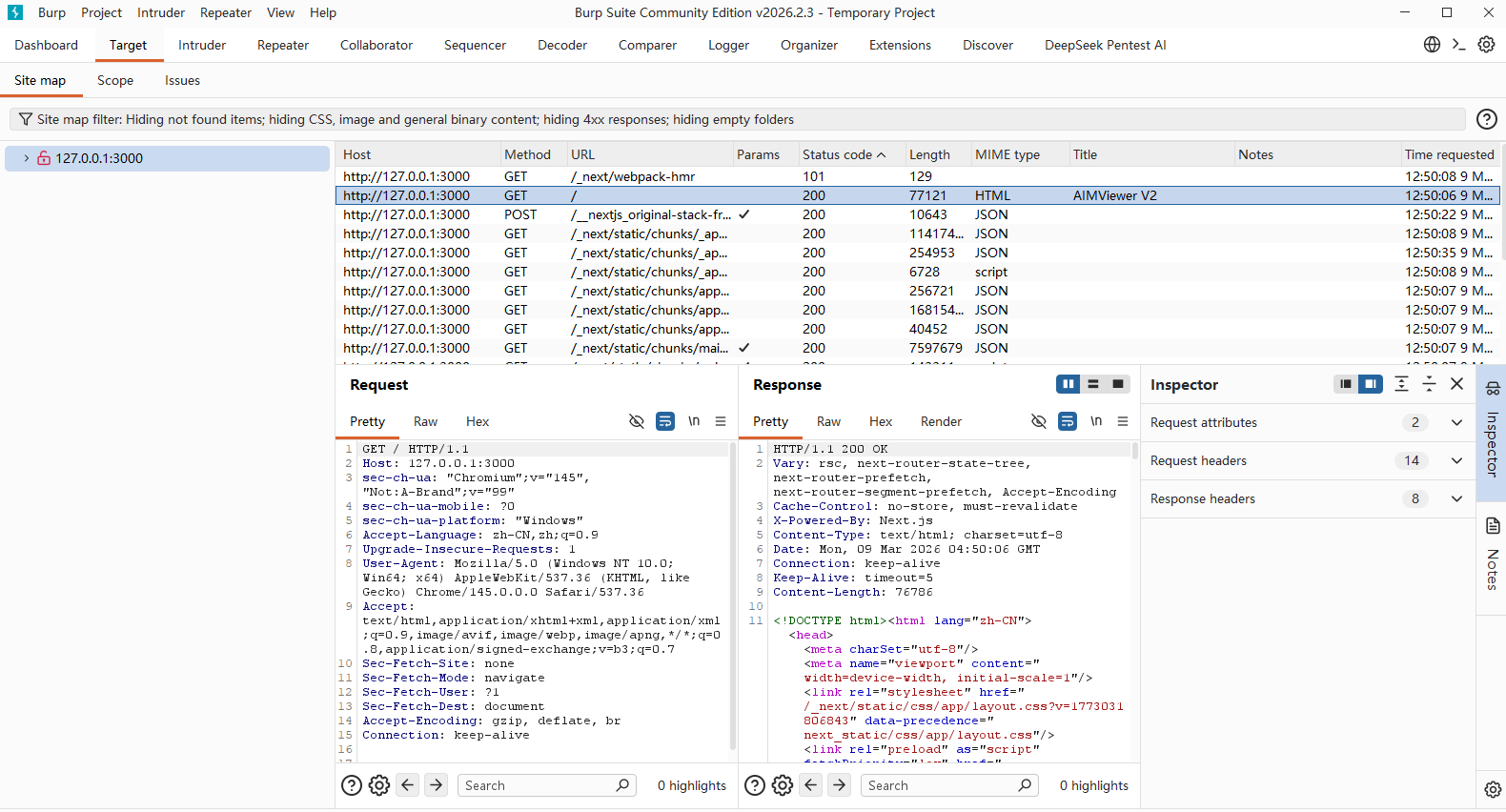The image size is (1506, 812).
Task: Toggle hidden characters display in the Response panel
Action: click(1096, 421)
